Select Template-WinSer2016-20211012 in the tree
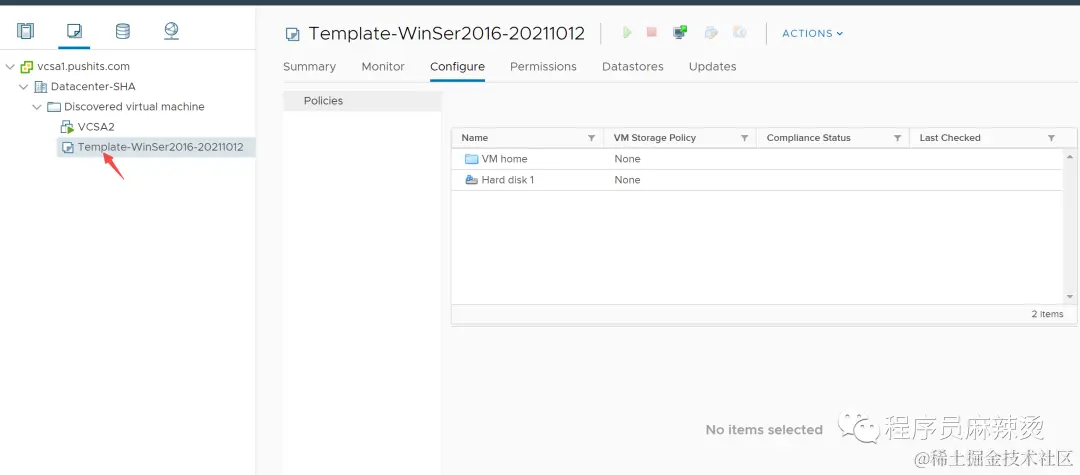 pyautogui.click(x=160, y=147)
